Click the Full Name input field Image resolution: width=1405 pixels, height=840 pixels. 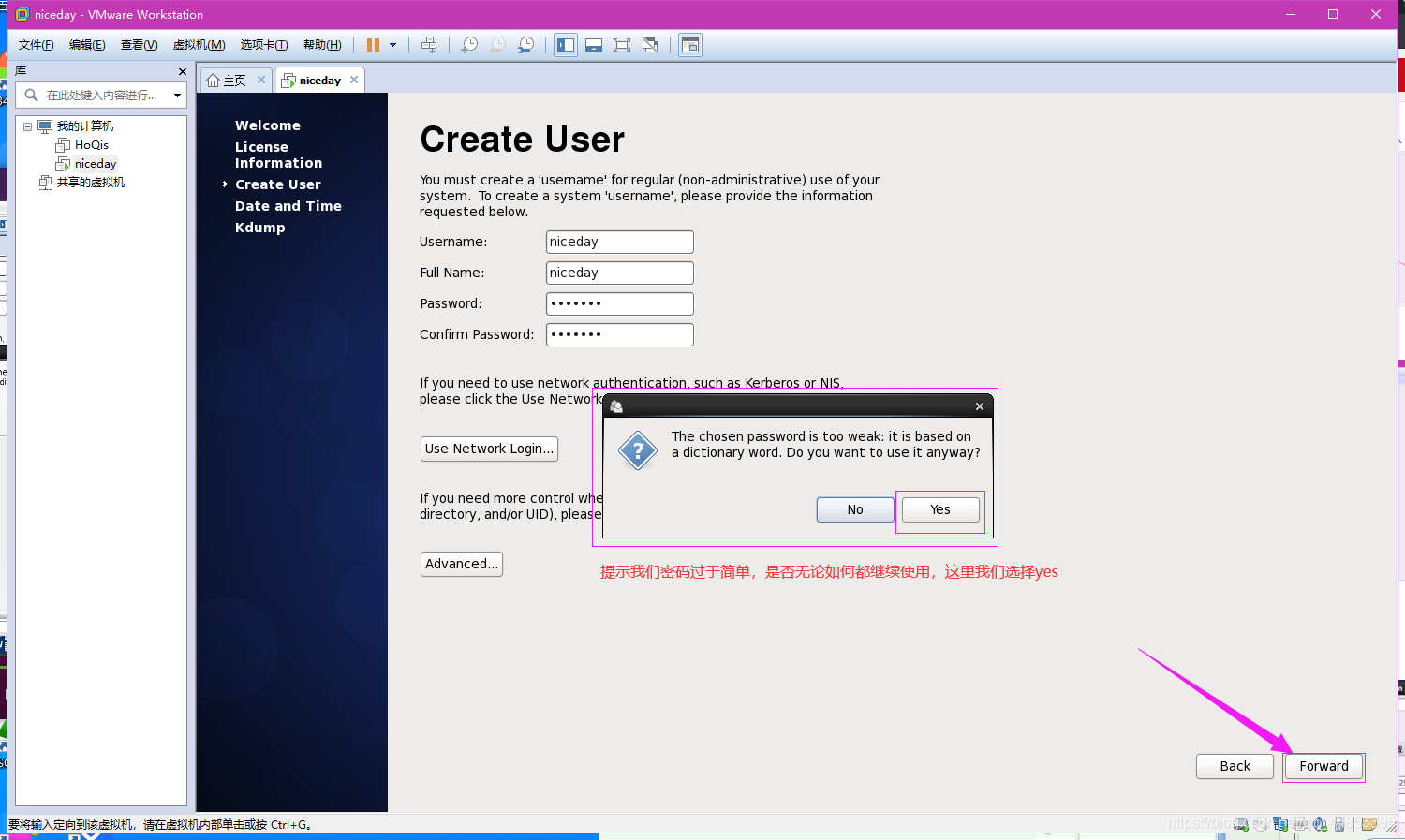coord(620,273)
